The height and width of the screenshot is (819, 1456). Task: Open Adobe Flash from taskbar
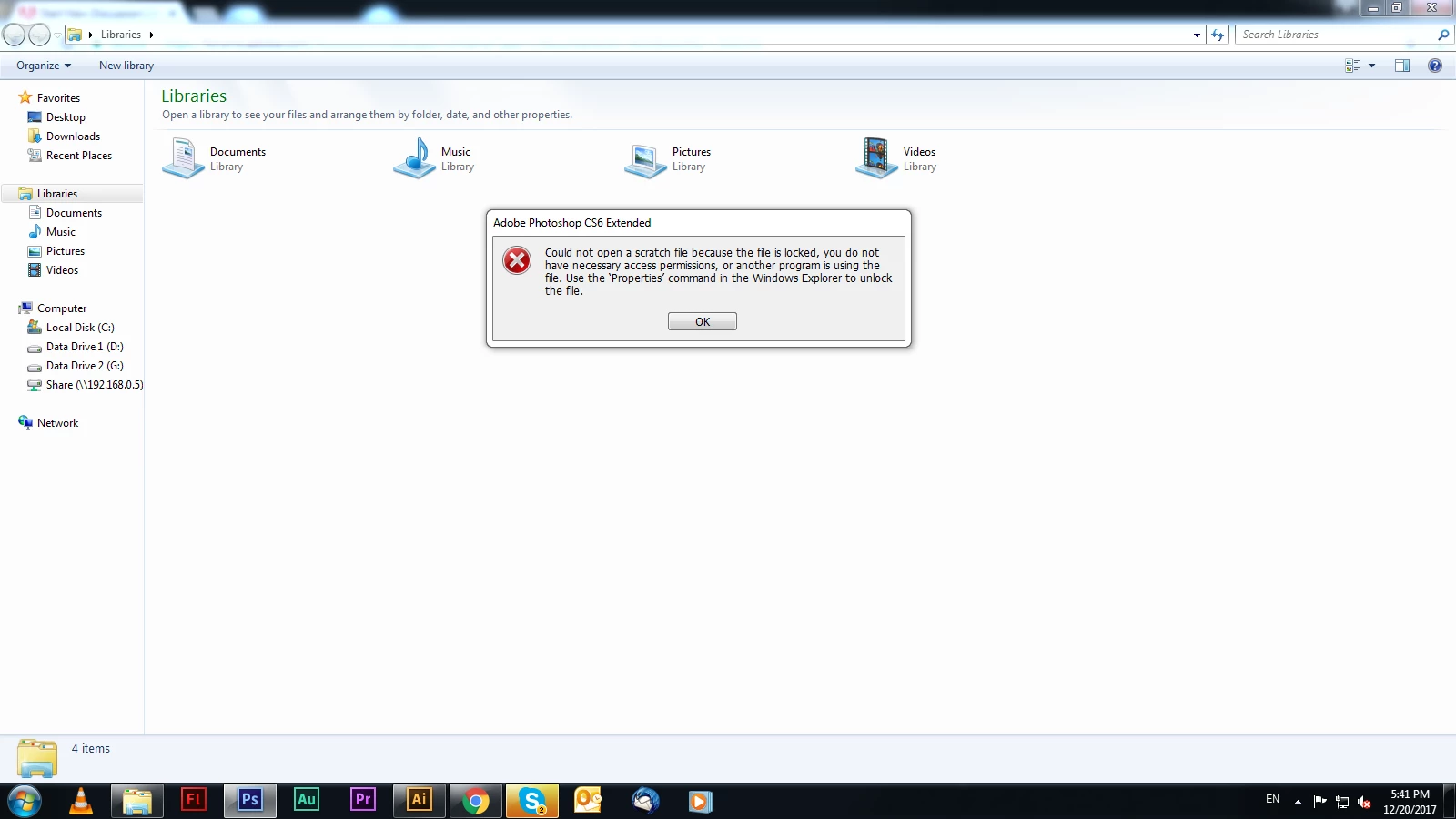[x=194, y=800]
